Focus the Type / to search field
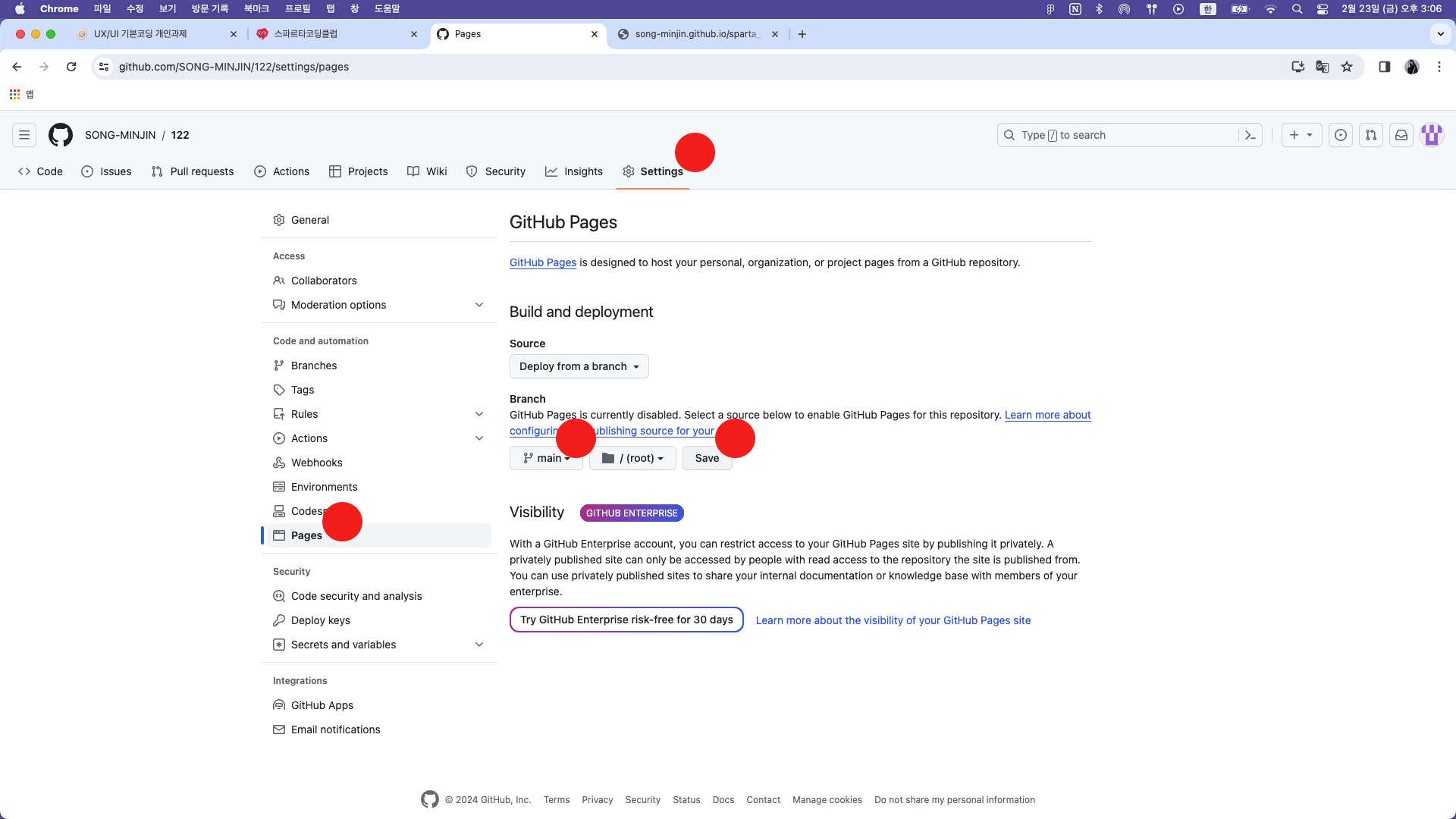 (1119, 135)
